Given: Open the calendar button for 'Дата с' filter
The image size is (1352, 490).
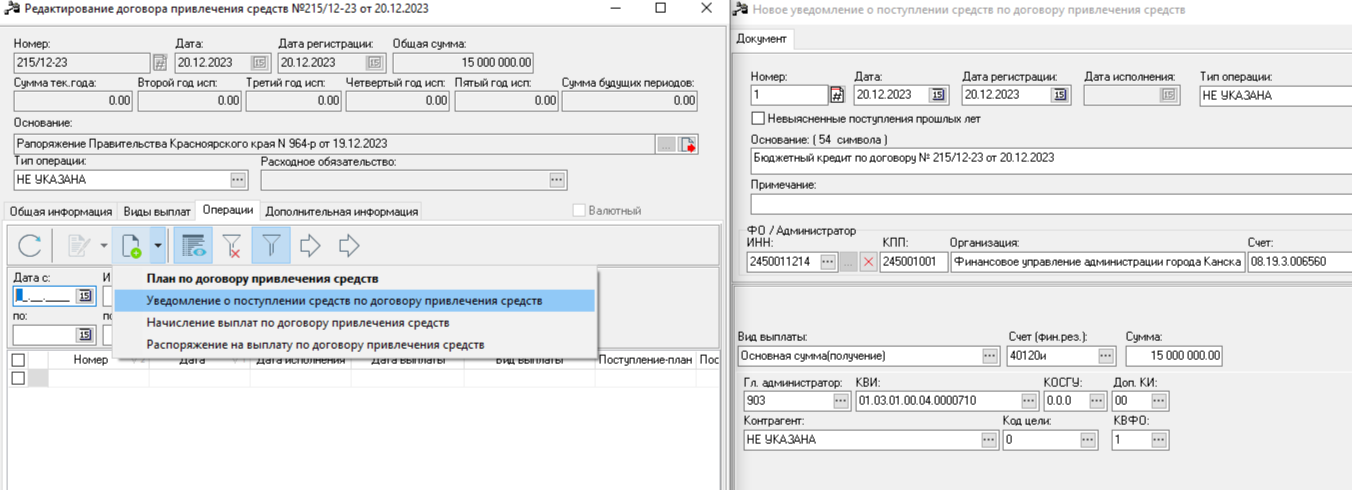Looking at the screenshot, I should pyautogui.click(x=85, y=295).
